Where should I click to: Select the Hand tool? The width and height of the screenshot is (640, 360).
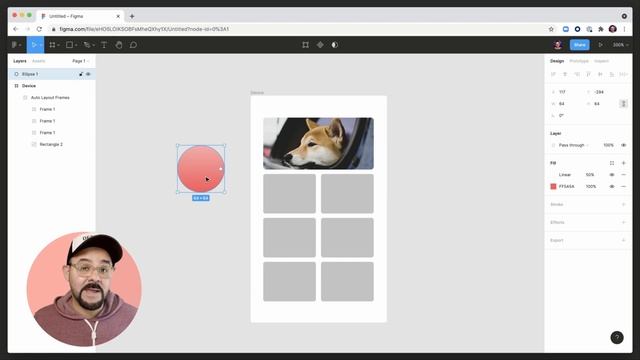coord(119,45)
